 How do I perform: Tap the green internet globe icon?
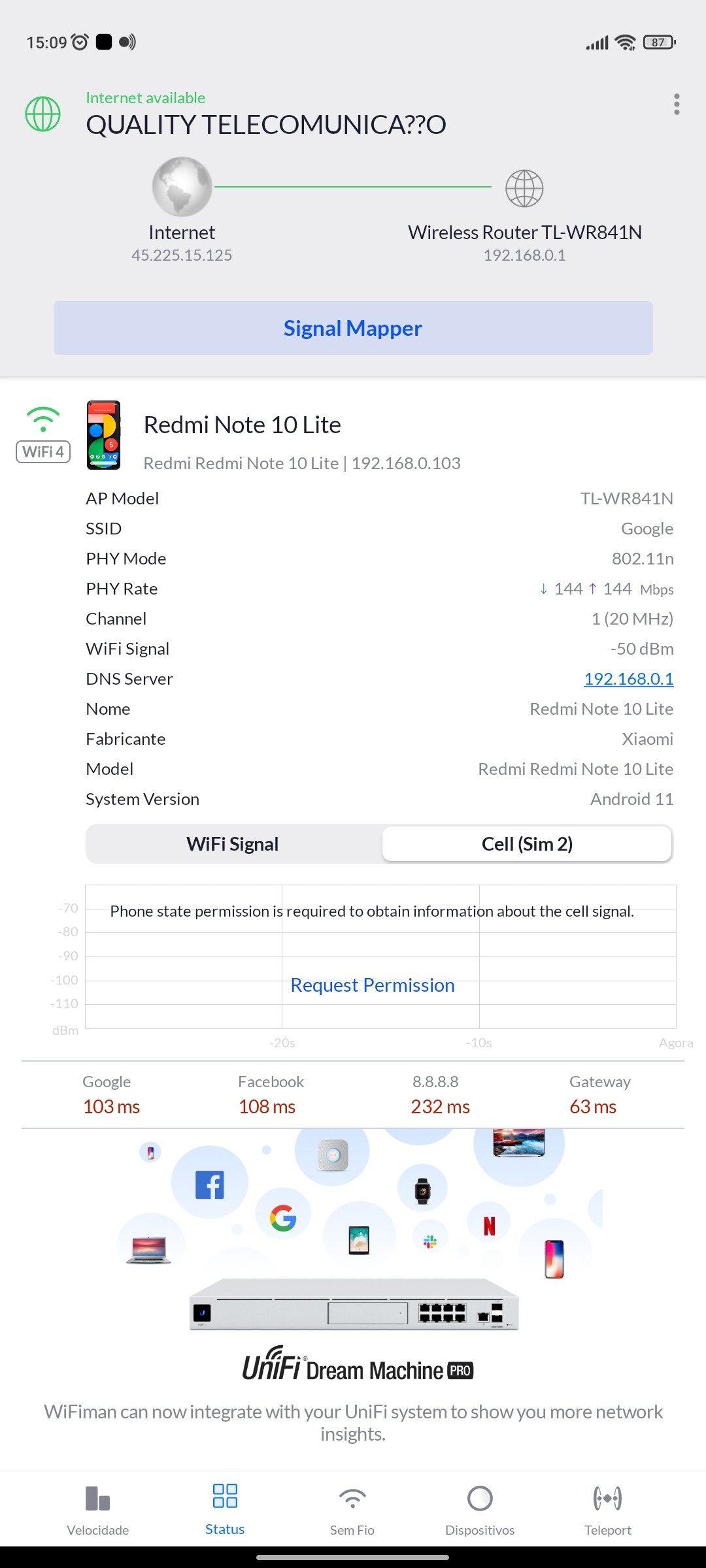pyautogui.click(x=43, y=114)
